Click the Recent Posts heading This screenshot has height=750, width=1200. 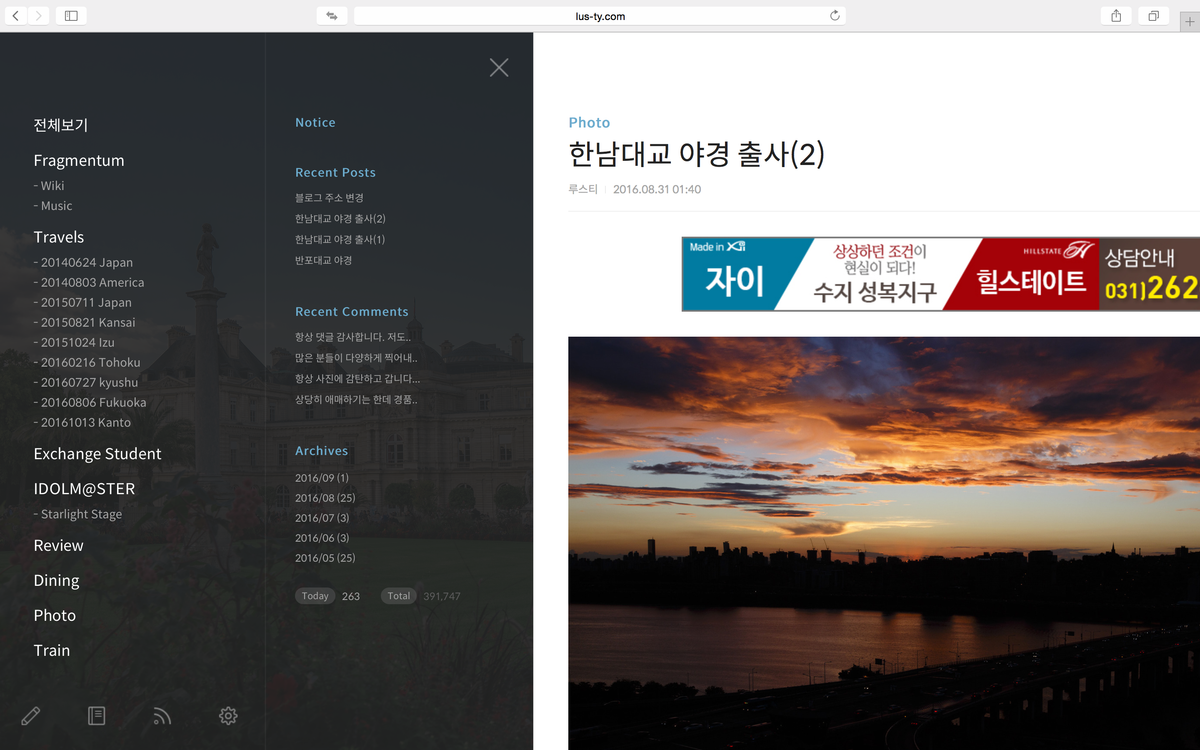(x=335, y=173)
